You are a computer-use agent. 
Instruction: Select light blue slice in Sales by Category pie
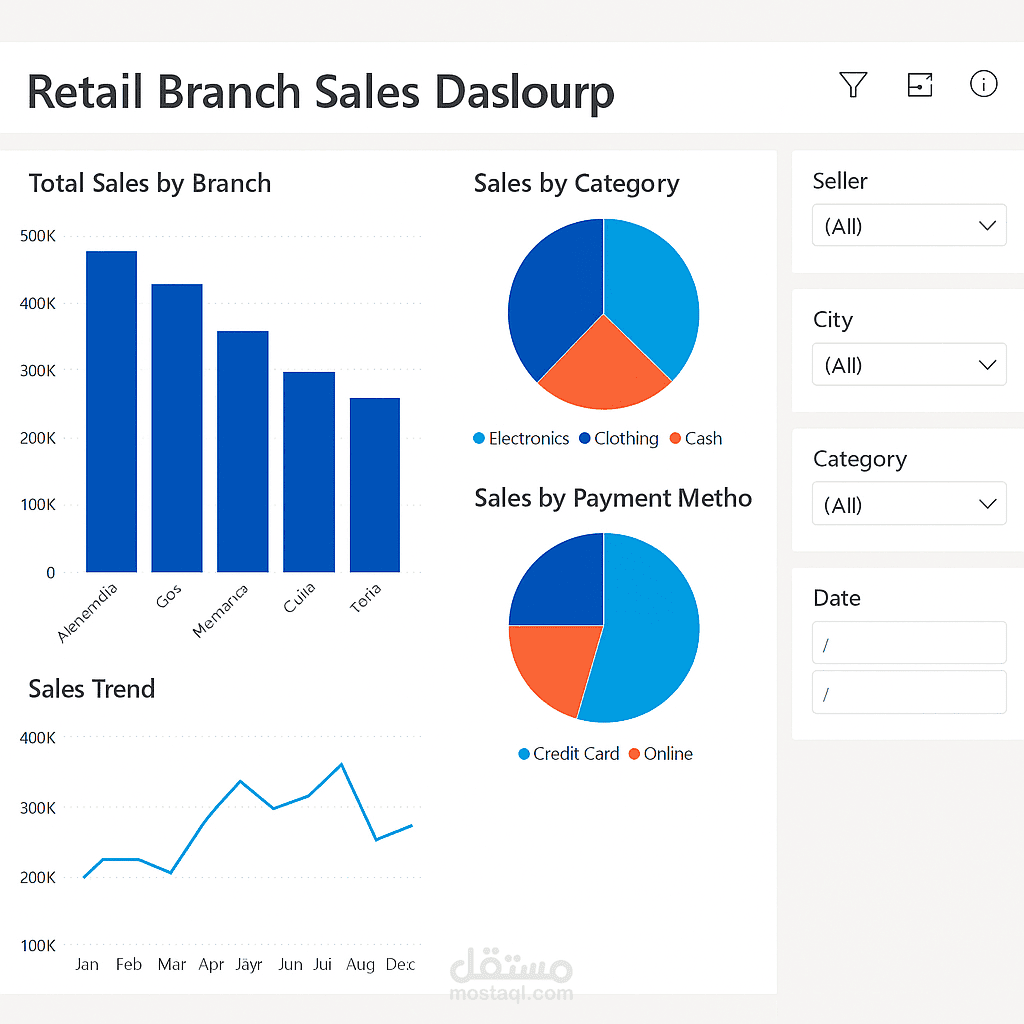653,294
